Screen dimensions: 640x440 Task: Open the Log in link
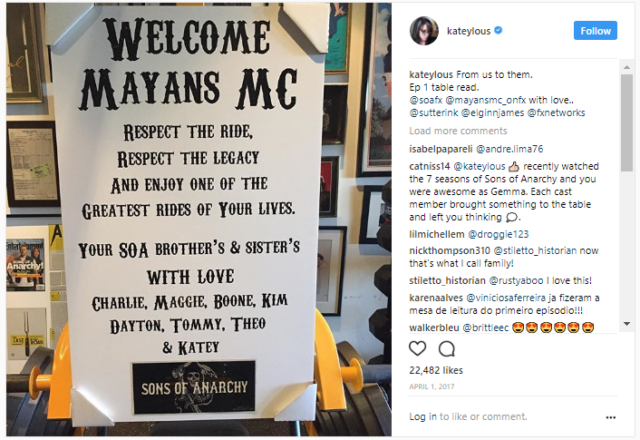pyautogui.click(x=423, y=416)
